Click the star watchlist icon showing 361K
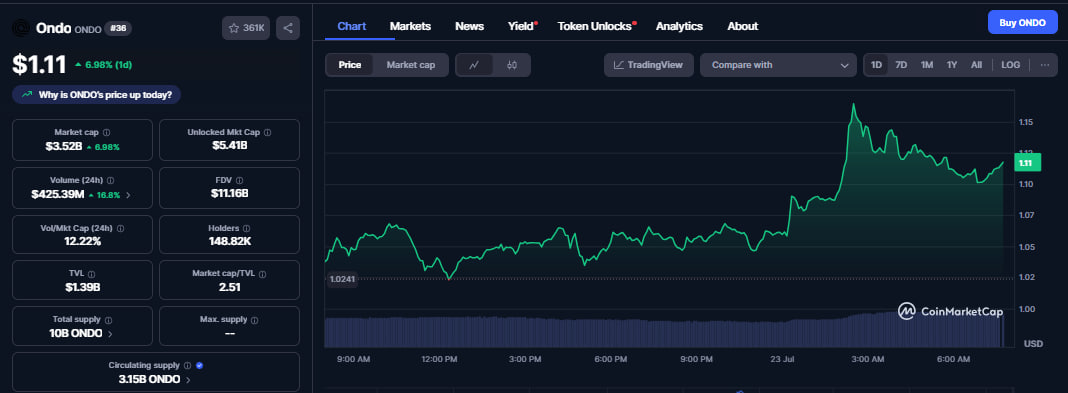 point(247,28)
